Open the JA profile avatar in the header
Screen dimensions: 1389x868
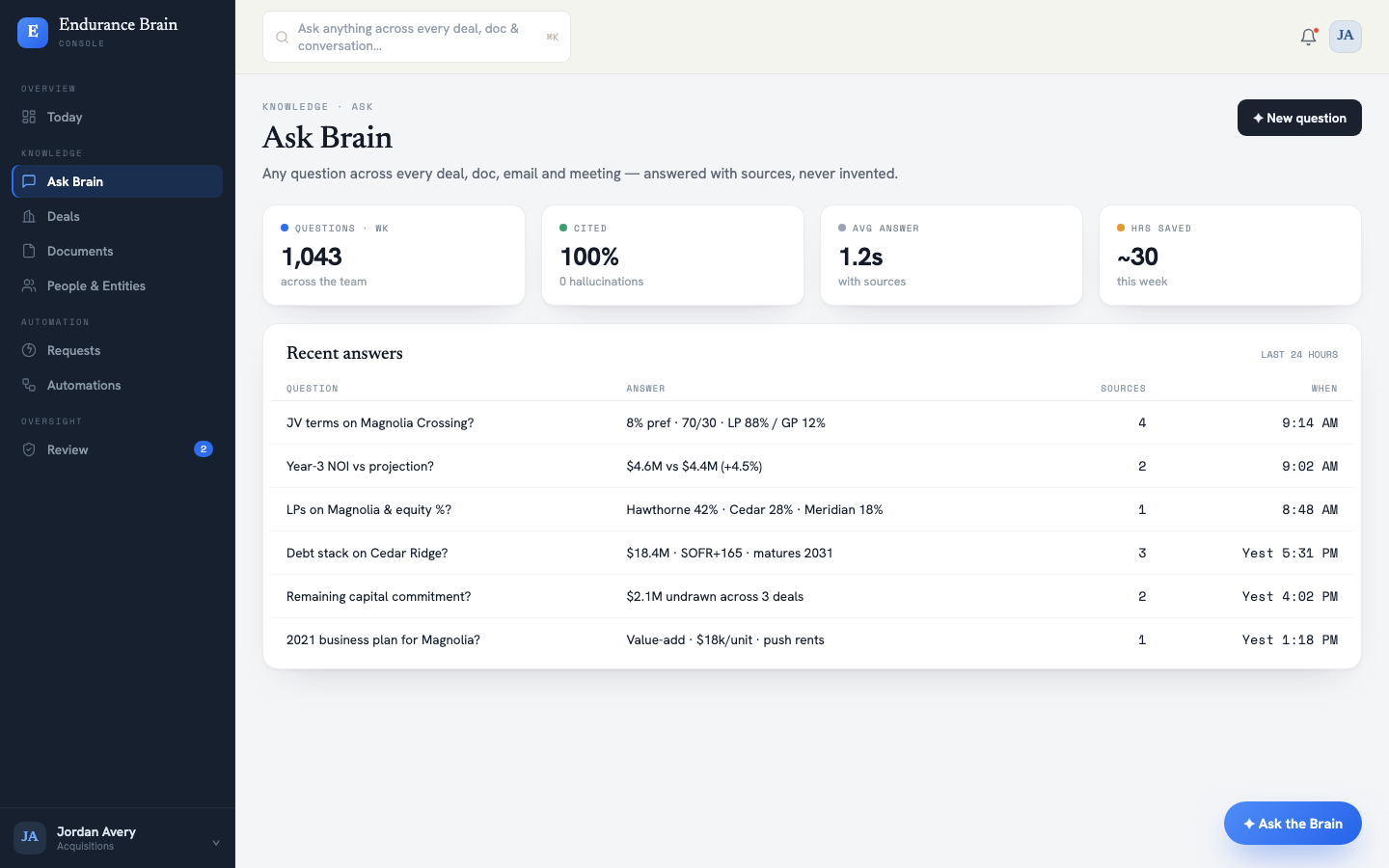(x=1346, y=36)
